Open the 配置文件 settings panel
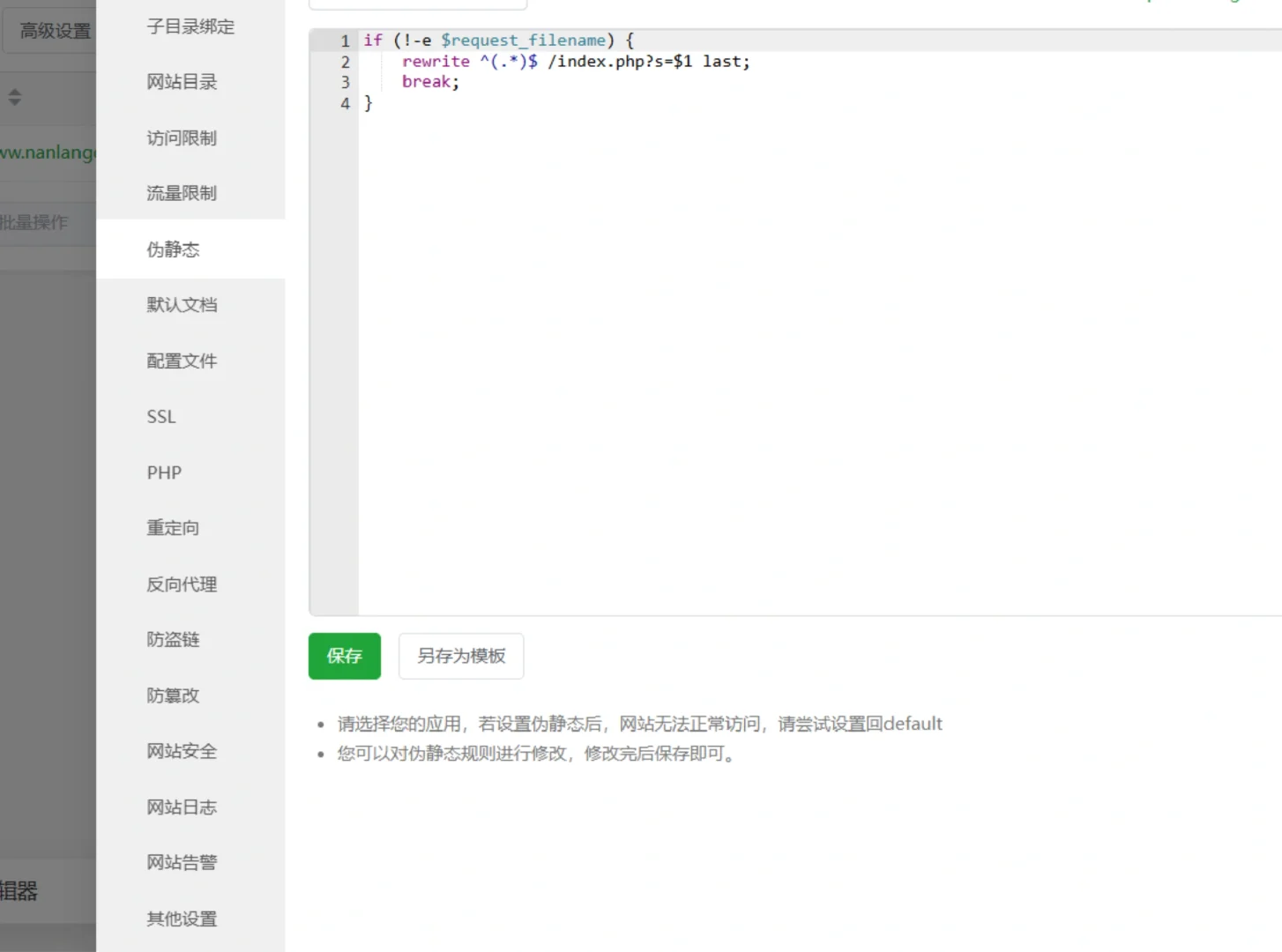Image resolution: width=1282 pixels, height=952 pixels. point(182,361)
